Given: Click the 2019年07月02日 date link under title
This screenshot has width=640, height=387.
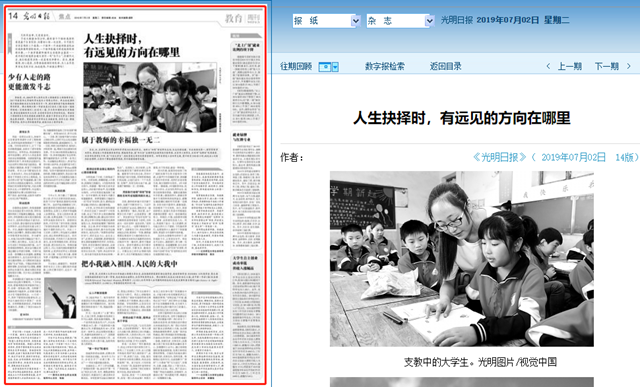Looking at the screenshot, I should click(573, 157).
